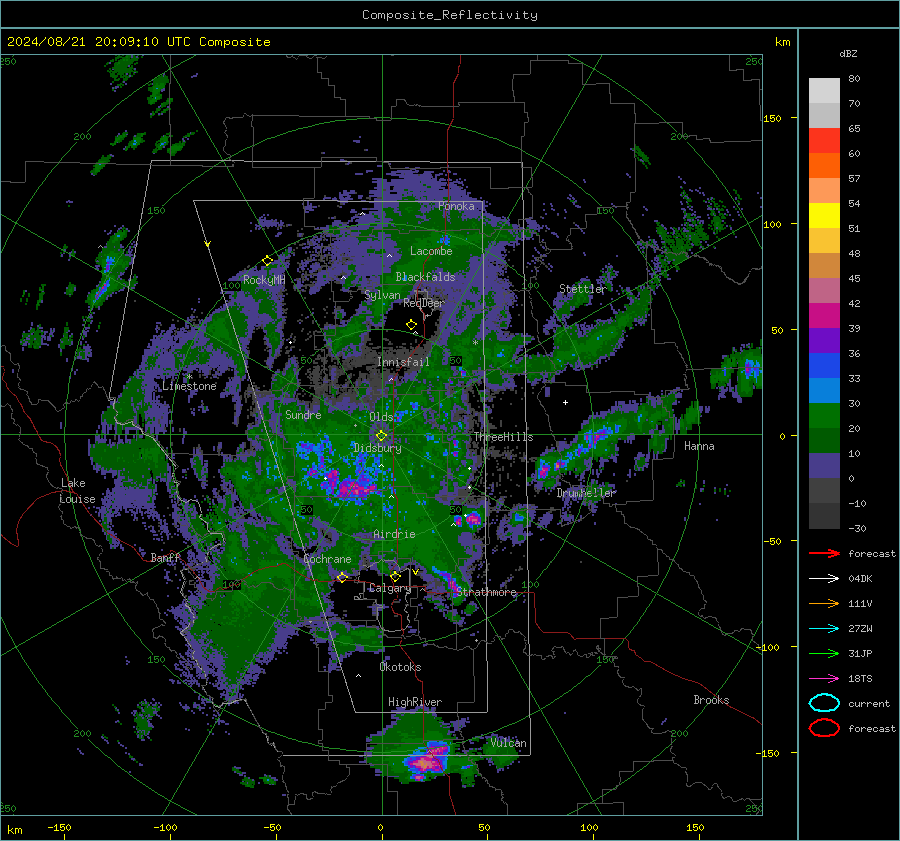Click the cyan current ellipse legend icon
900x841 pixels.
point(824,703)
